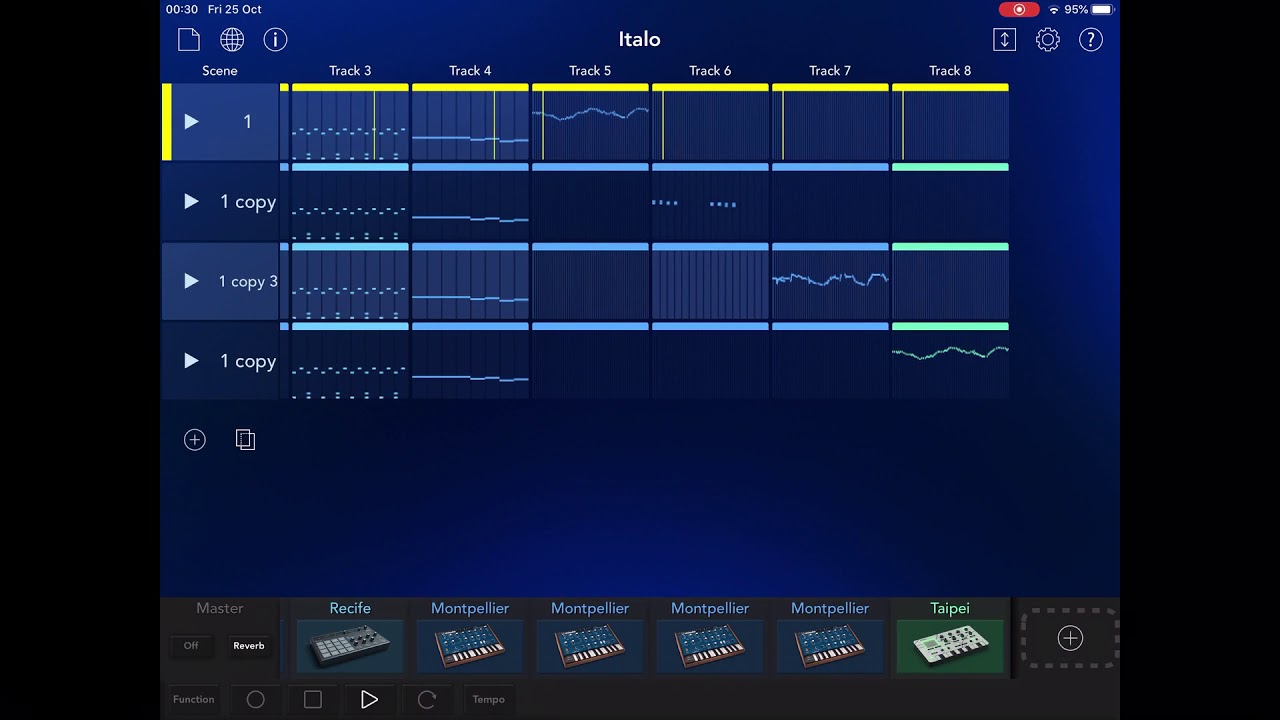1280x720 pixels.
Task: Play scene 1
Action: coord(191,121)
